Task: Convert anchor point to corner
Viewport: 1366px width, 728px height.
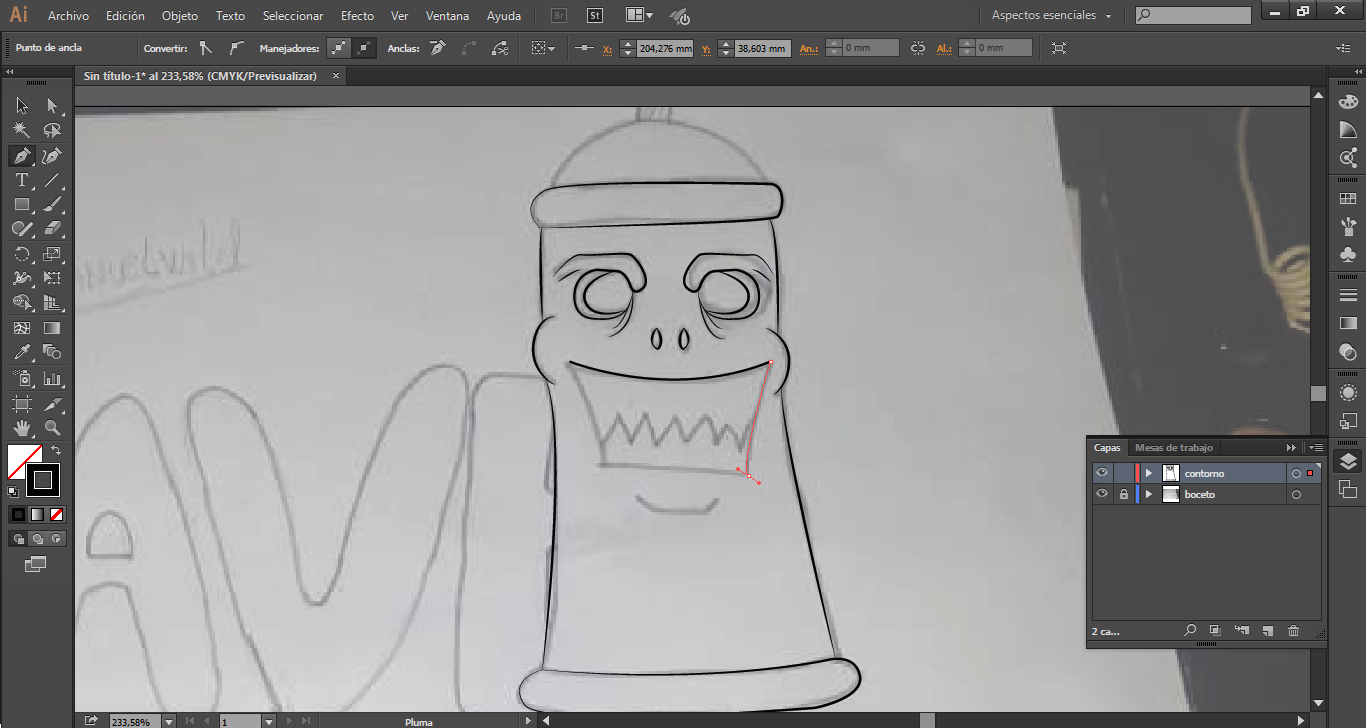Action: click(205, 48)
